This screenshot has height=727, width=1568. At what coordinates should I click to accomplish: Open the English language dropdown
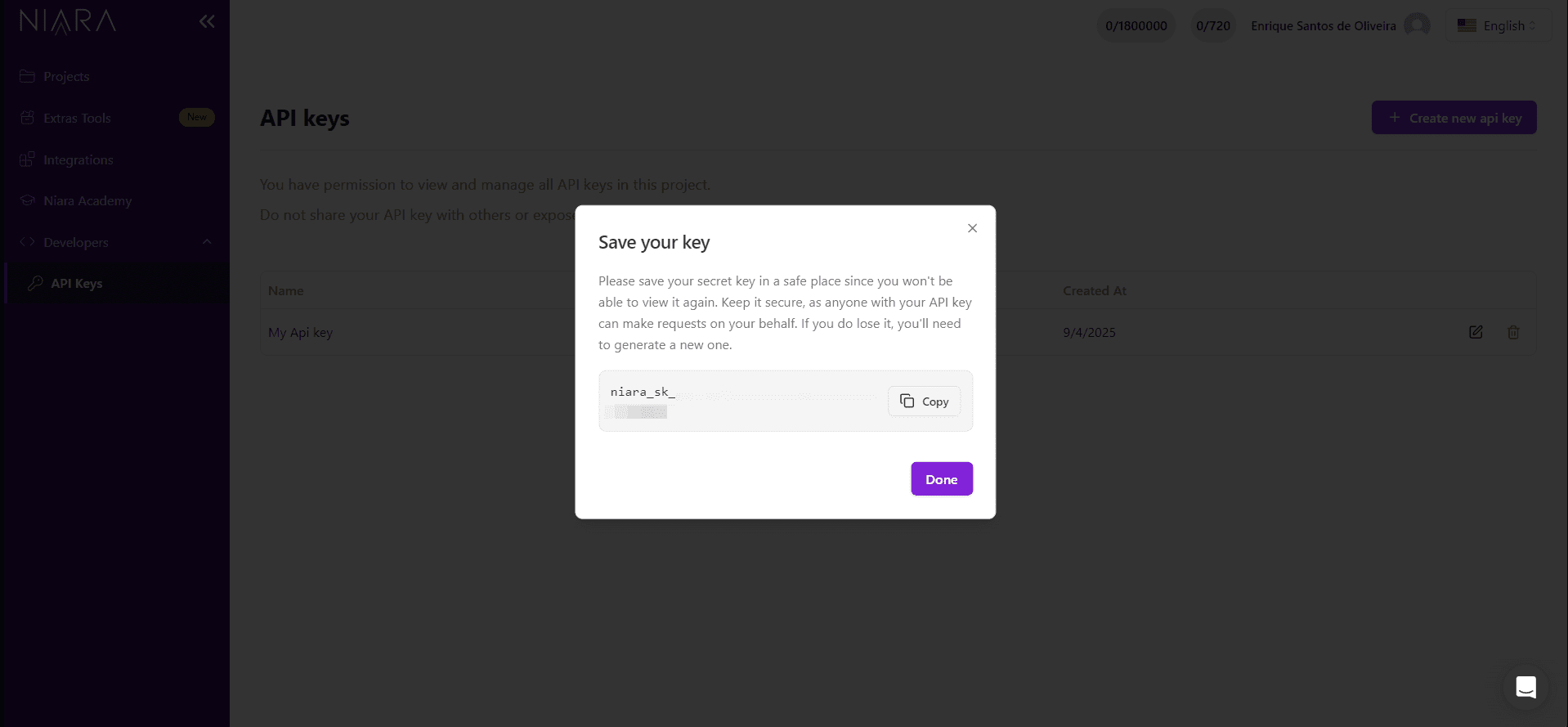(1499, 25)
